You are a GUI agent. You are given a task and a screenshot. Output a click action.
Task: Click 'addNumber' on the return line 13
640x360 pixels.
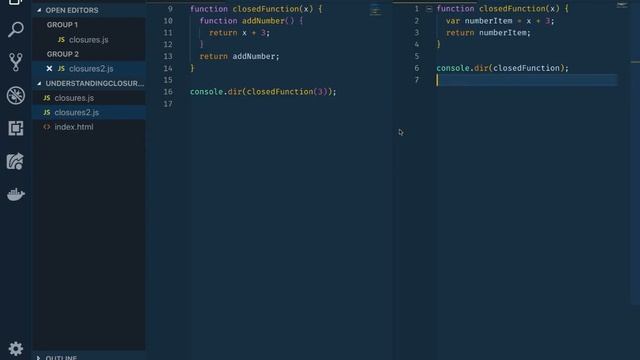click(253, 56)
